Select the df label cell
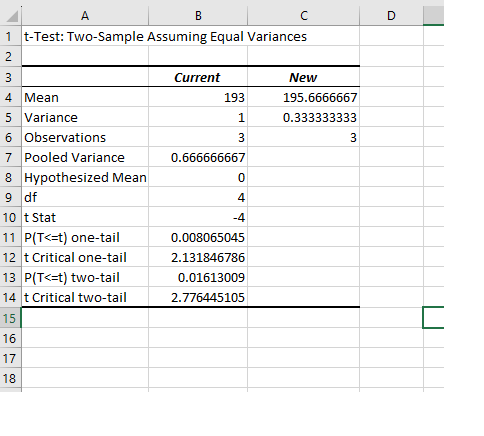 [x=85, y=197]
